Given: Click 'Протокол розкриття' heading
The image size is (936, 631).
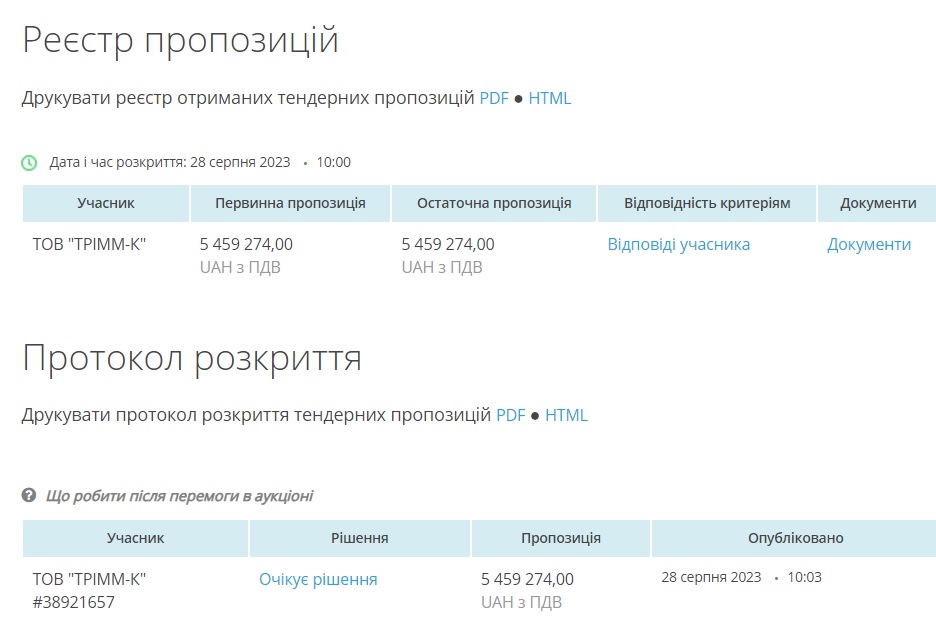Looking at the screenshot, I should (x=192, y=358).
